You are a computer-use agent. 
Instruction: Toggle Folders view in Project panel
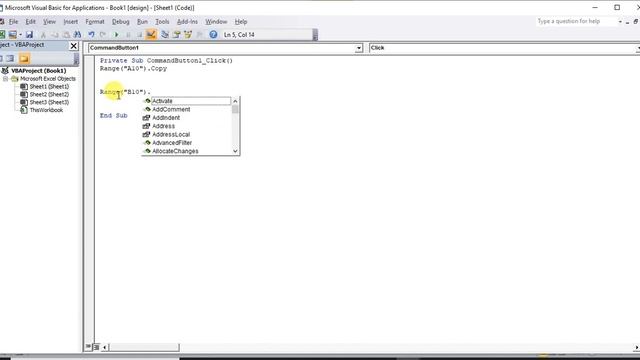24,58
